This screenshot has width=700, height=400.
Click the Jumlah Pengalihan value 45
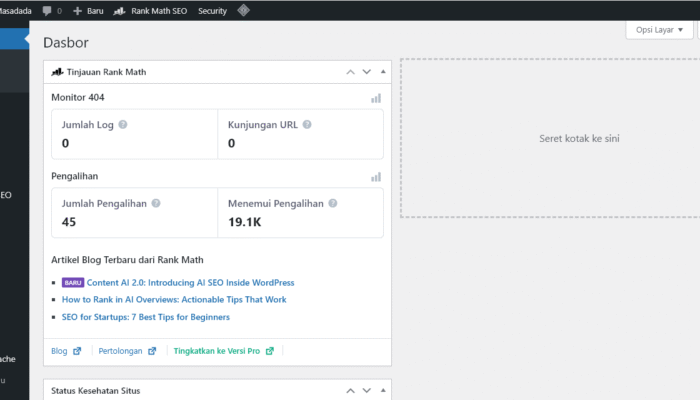[x=69, y=222]
